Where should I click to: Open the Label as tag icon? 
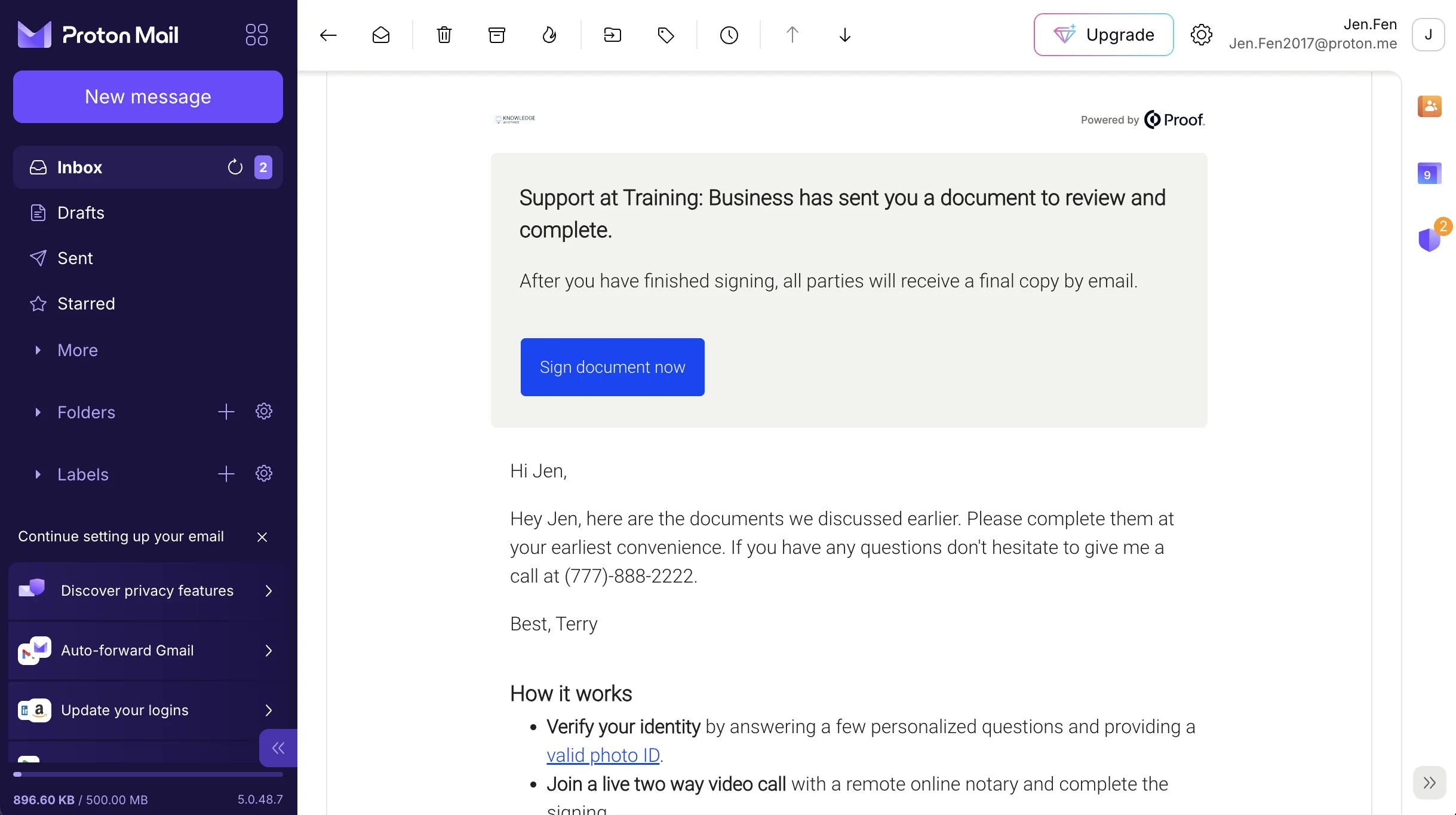pyautogui.click(x=666, y=35)
